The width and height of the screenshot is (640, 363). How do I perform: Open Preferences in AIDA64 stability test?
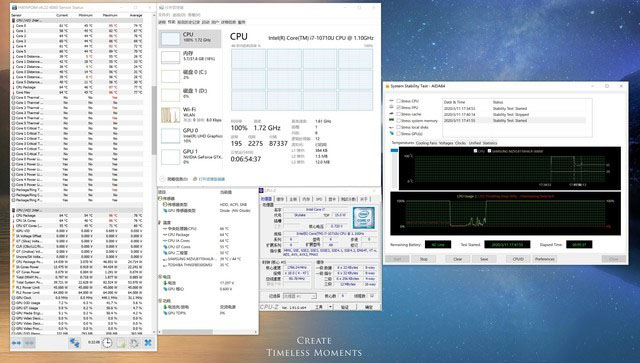pos(544,259)
